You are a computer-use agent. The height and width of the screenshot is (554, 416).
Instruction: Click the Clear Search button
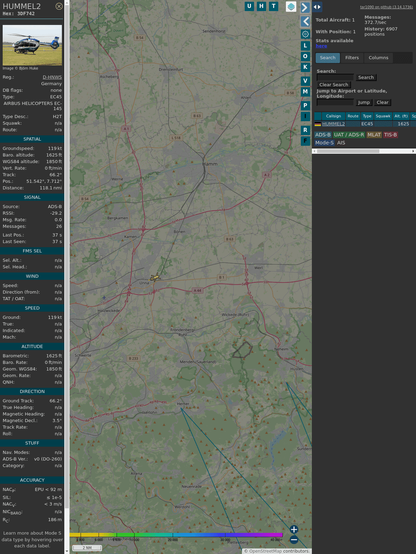pos(334,84)
